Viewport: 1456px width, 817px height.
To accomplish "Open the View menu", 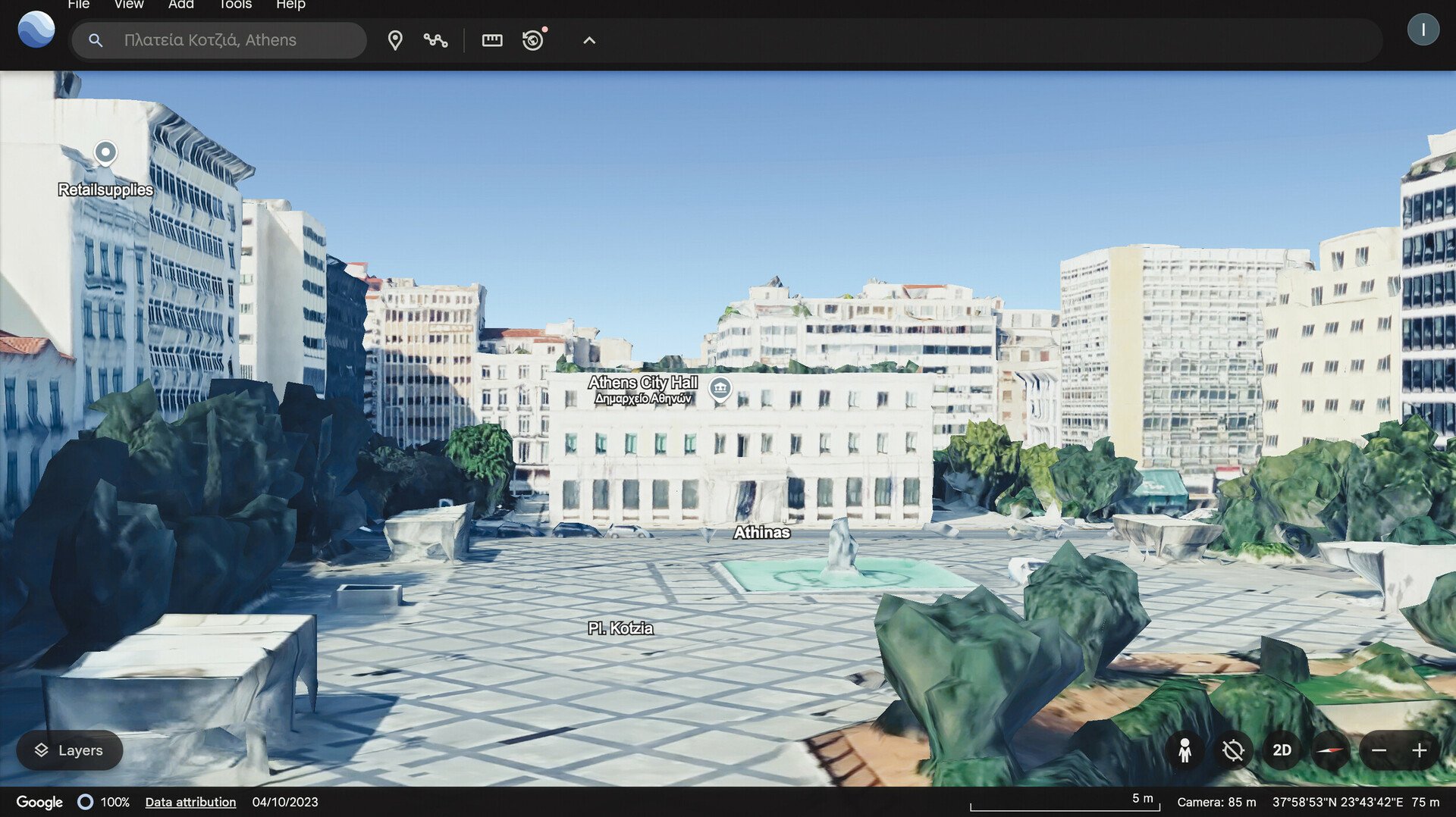I will [x=129, y=5].
